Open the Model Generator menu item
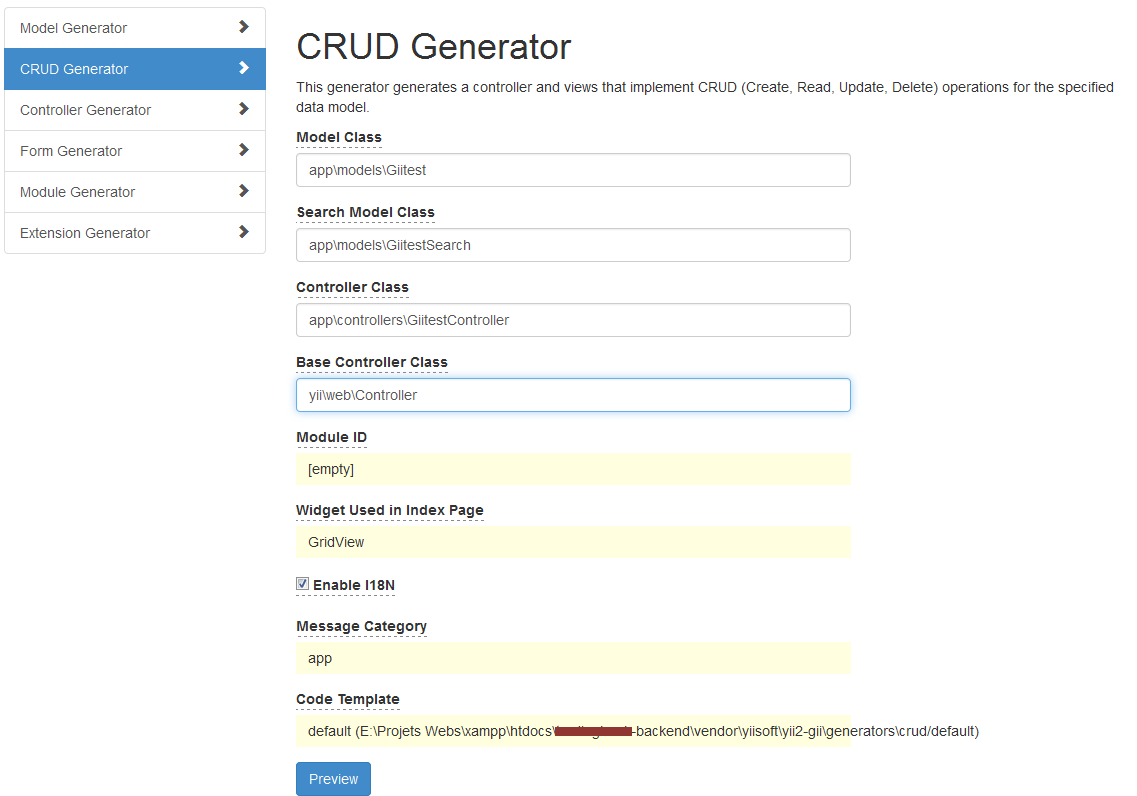The image size is (1137, 796). [74, 28]
